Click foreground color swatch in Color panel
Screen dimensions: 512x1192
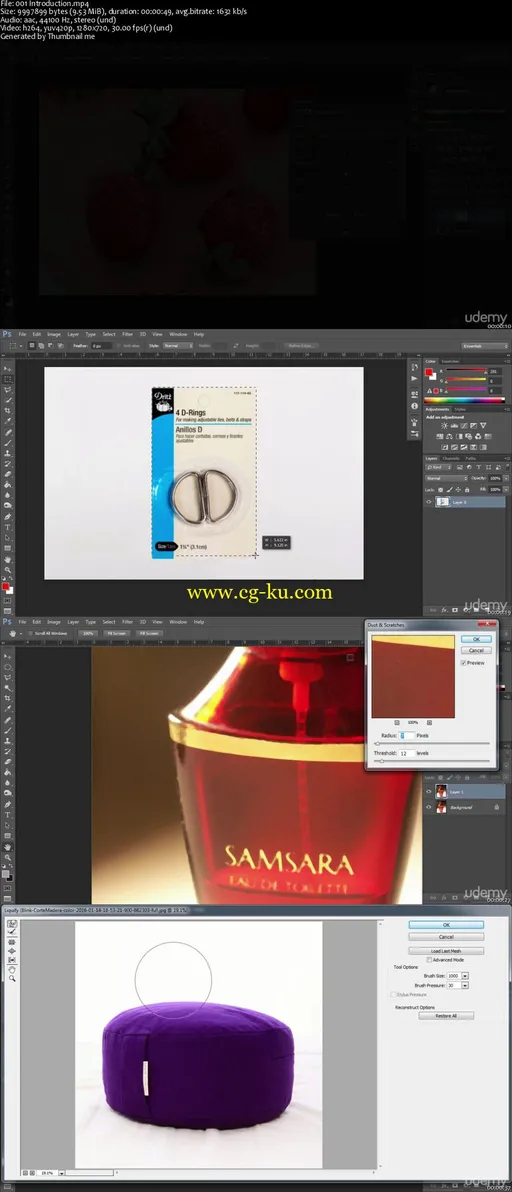(x=428, y=372)
